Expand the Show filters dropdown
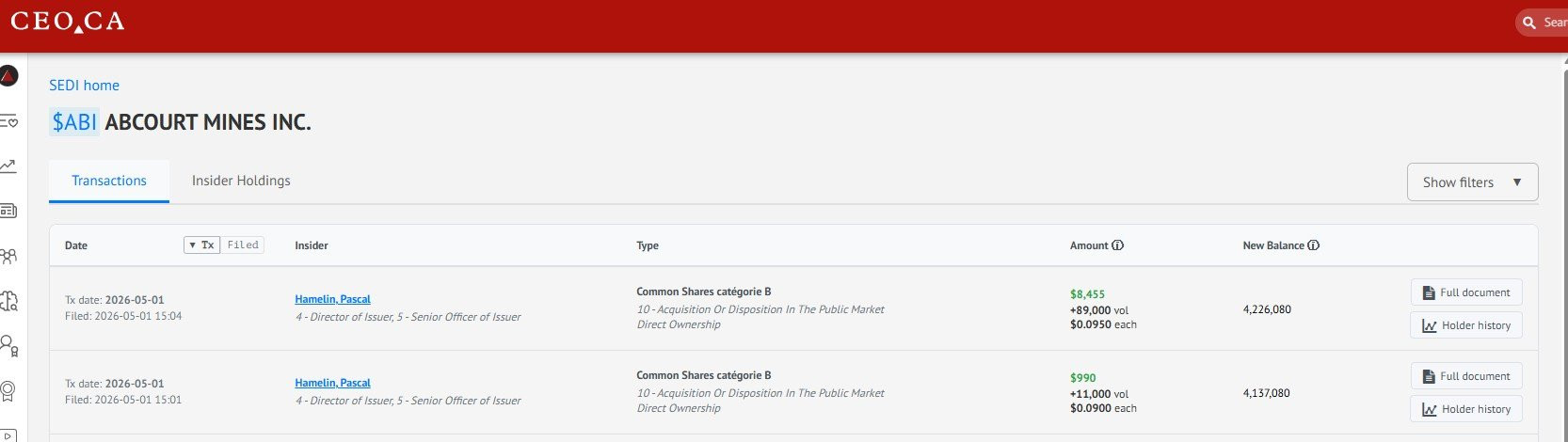The height and width of the screenshot is (442, 1568). coord(1472,182)
